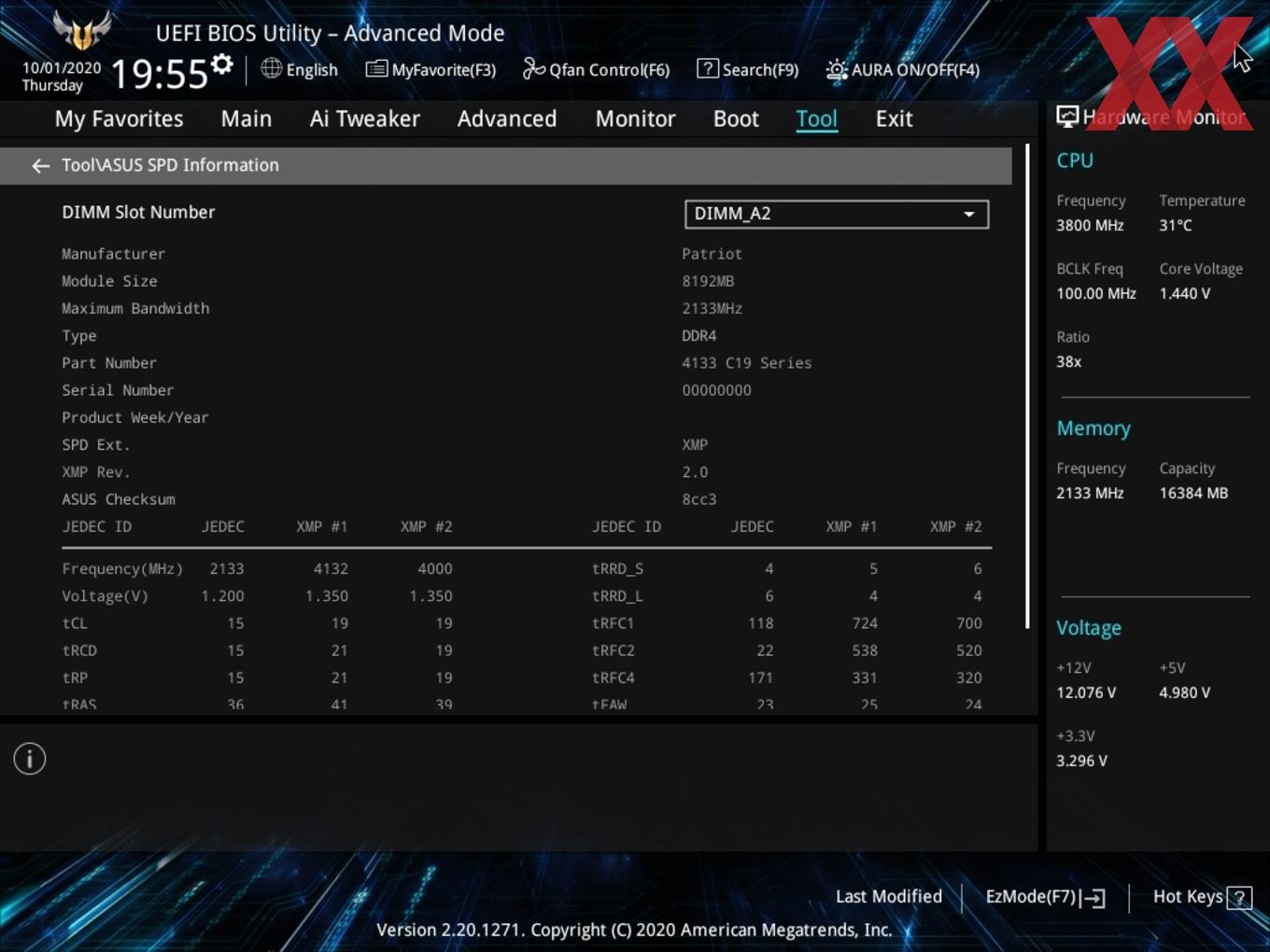Click the clock showing 19:55
The height and width of the screenshot is (952, 1270).
pos(159,74)
